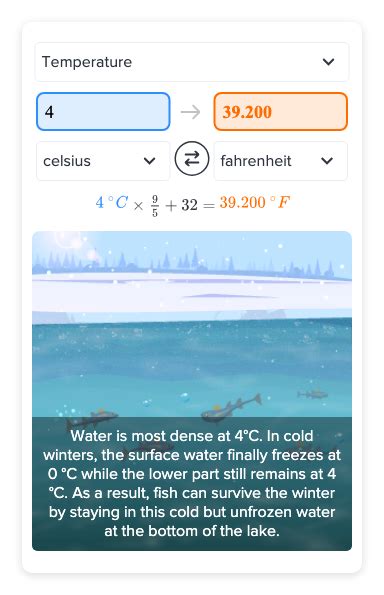The image size is (384, 595).
Task: Open the fahrenheit unit dropdown
Action: point(280,161)
